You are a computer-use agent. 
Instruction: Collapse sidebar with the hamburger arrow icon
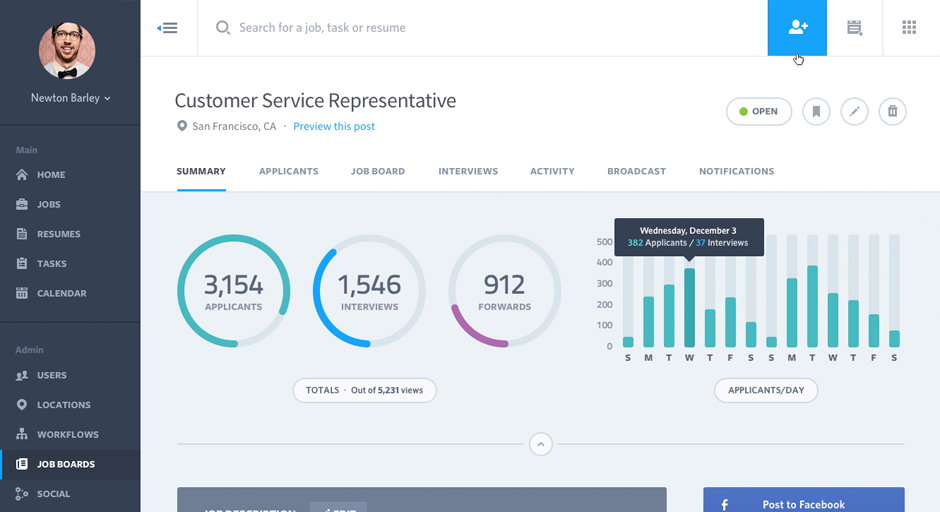pyautogui.click(x=168, y=28)
